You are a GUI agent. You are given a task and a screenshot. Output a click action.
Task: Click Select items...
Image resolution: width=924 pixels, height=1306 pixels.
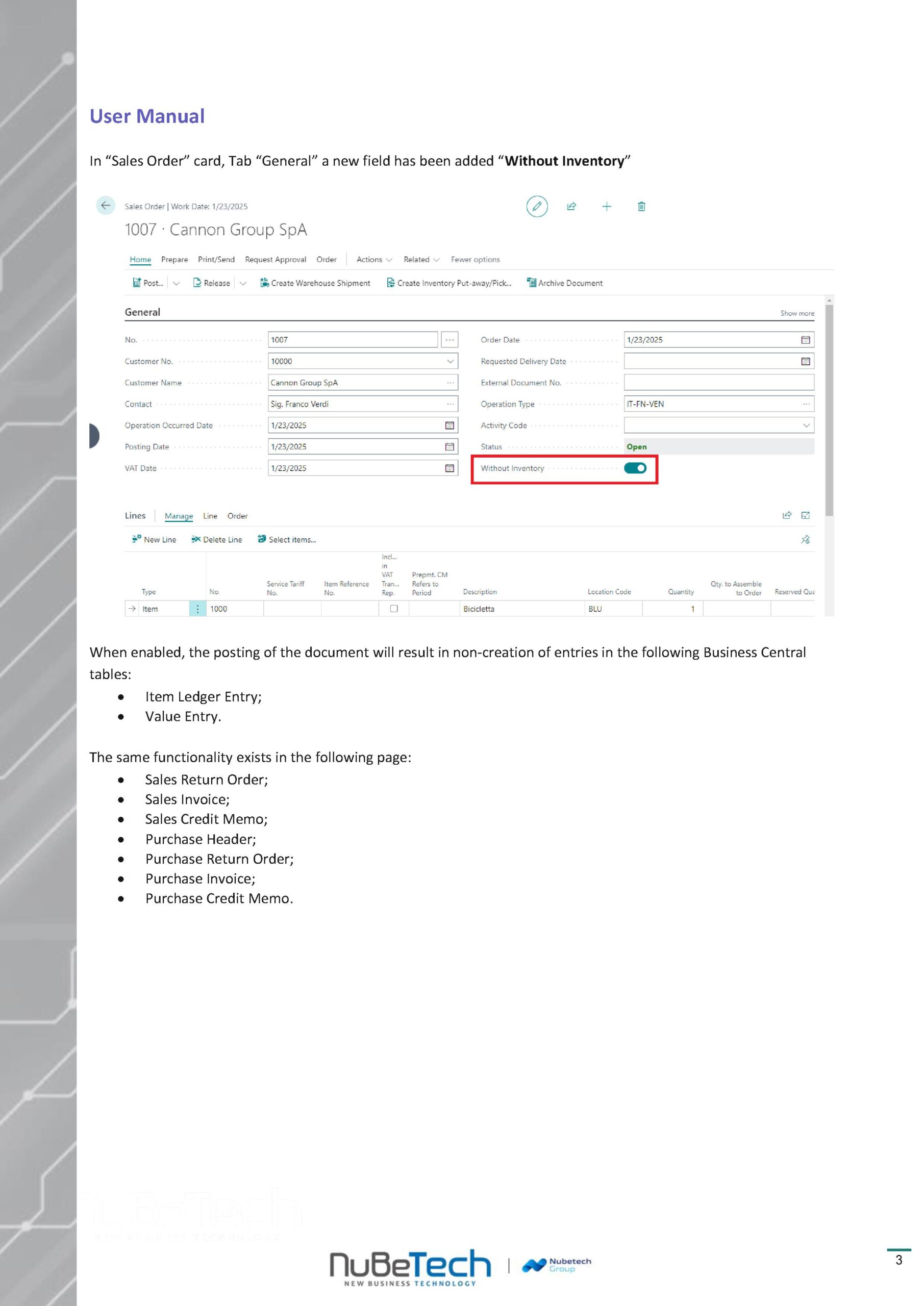(287, 539)
